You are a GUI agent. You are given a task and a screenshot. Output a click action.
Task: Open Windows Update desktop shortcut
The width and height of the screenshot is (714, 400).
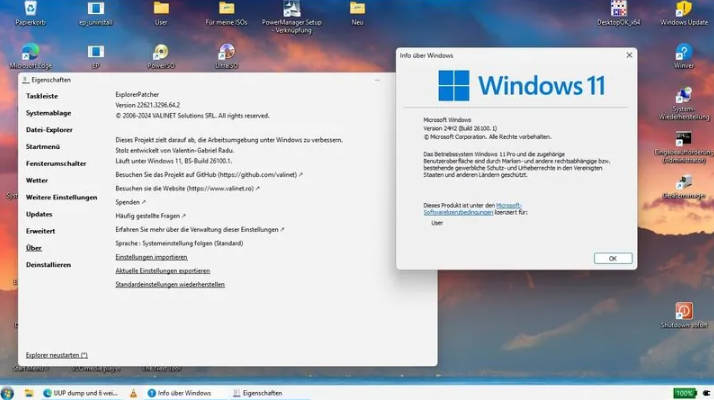point(684,13)
